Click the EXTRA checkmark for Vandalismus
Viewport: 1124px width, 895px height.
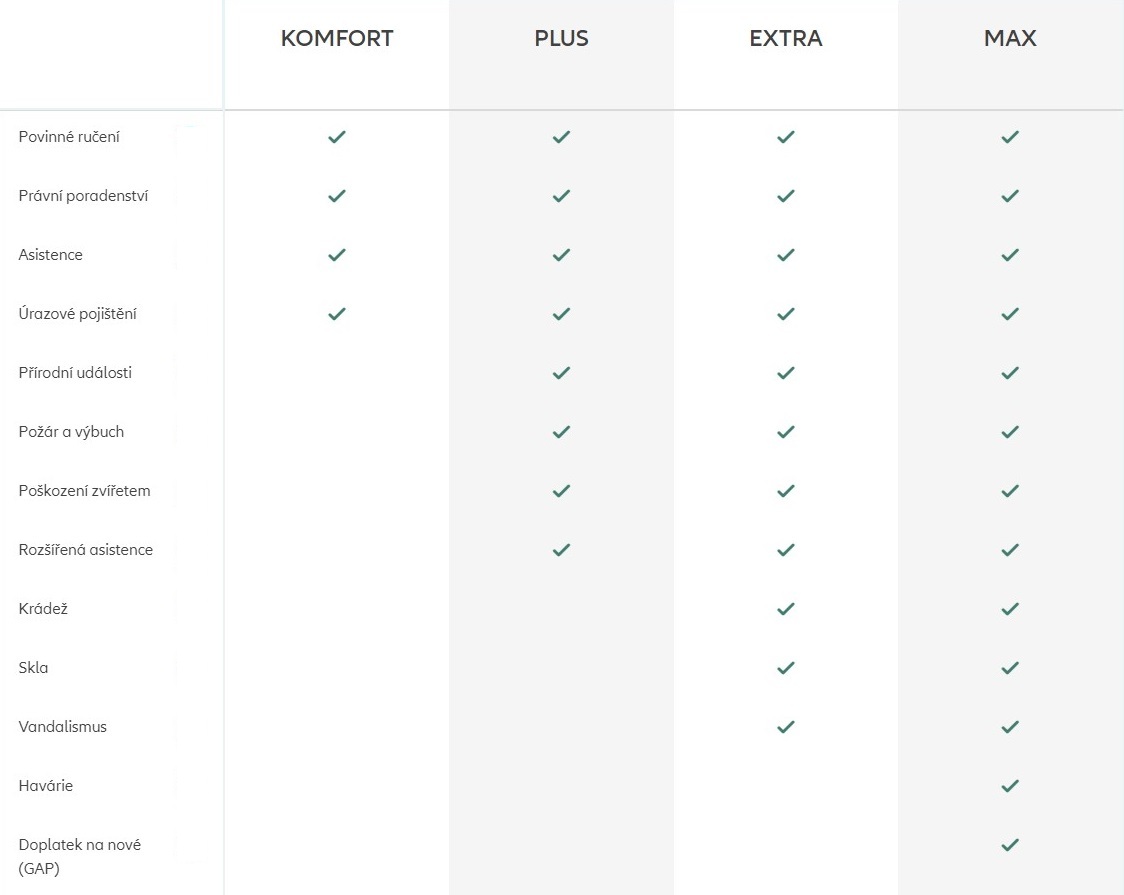pyautogui.click(x=786, y=727)
